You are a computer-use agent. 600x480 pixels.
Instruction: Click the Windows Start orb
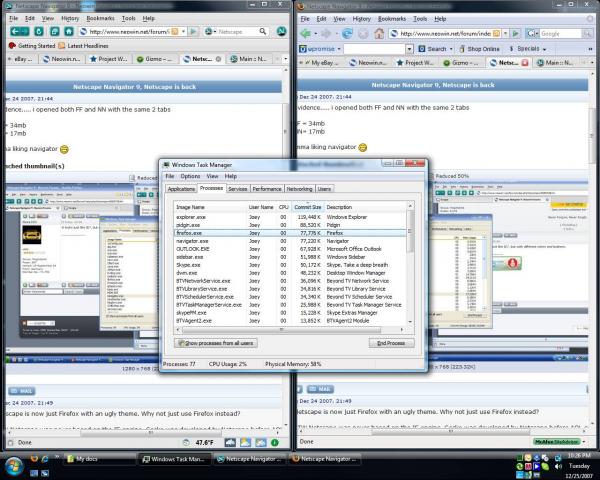[14, 466]
